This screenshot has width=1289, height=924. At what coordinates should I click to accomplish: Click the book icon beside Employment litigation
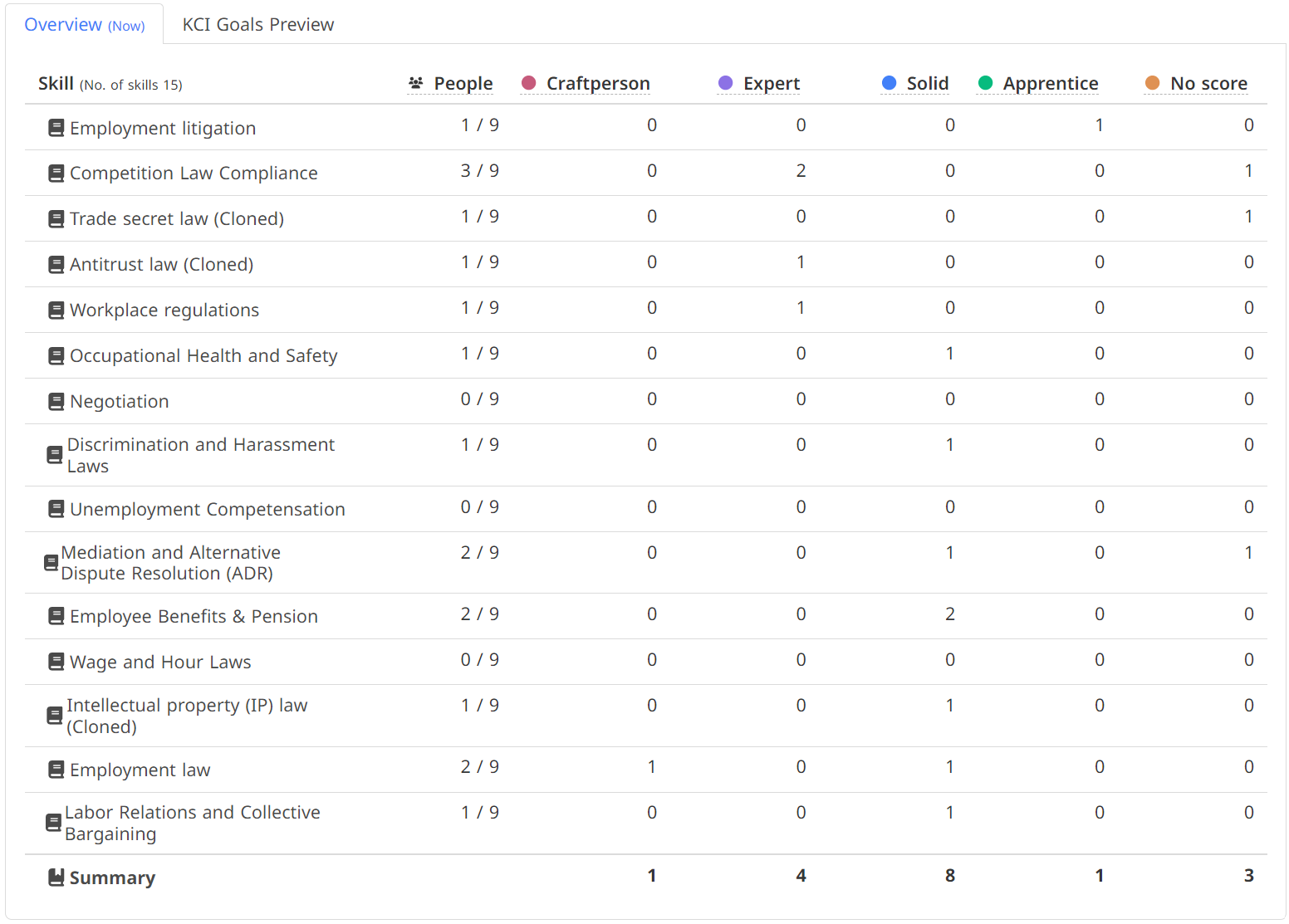(x=56, y=128)
